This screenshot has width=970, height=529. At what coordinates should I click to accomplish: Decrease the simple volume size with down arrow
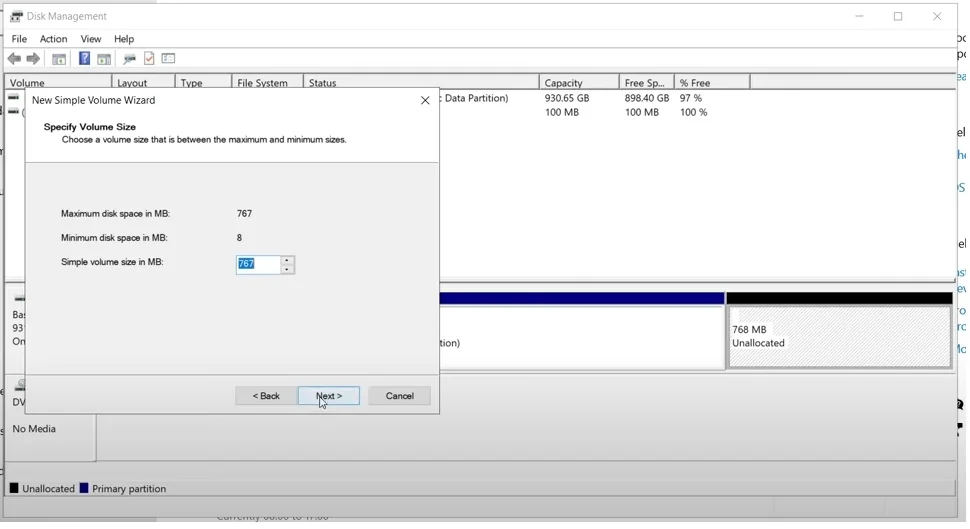click(286, 269)
